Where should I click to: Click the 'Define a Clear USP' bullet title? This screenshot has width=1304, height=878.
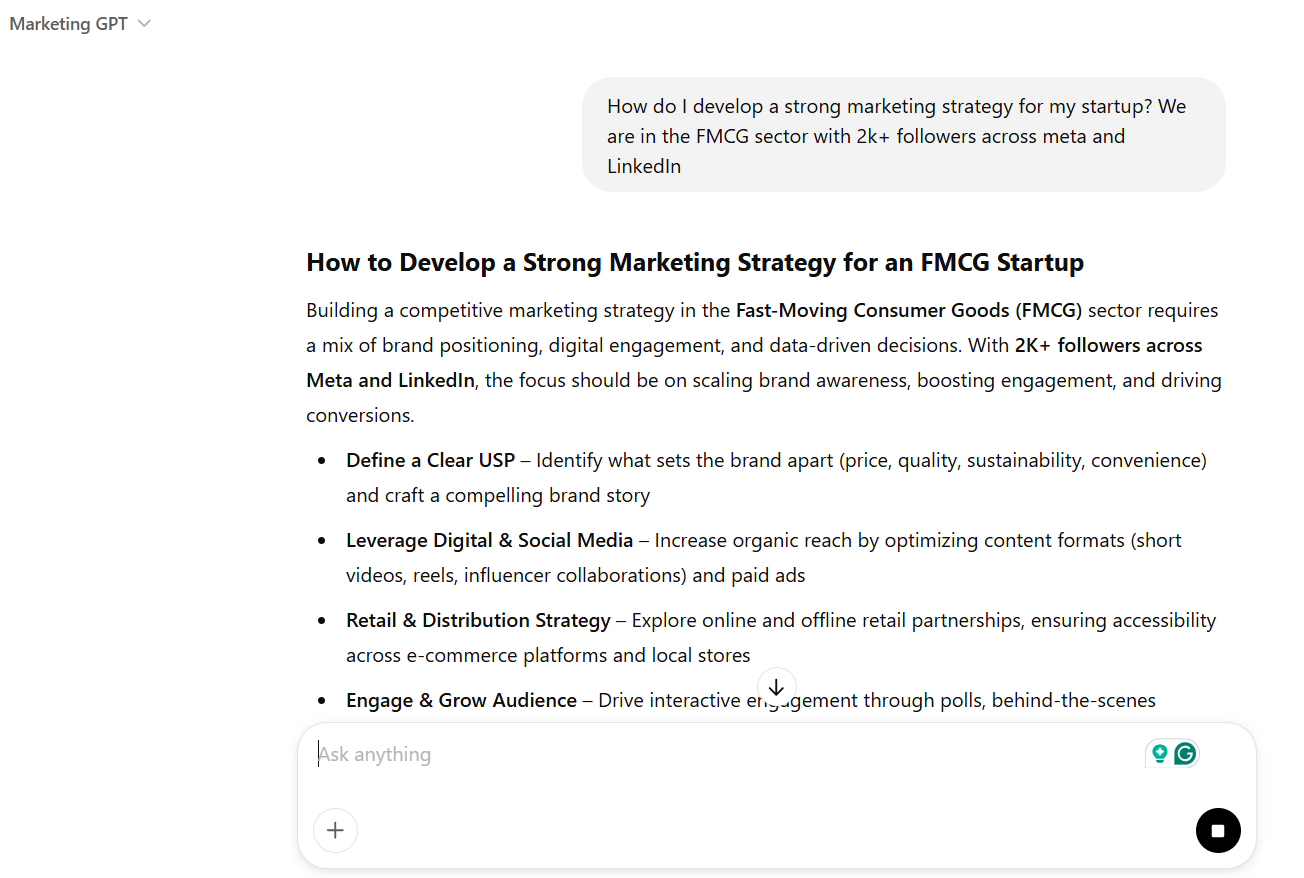(430, 460)
